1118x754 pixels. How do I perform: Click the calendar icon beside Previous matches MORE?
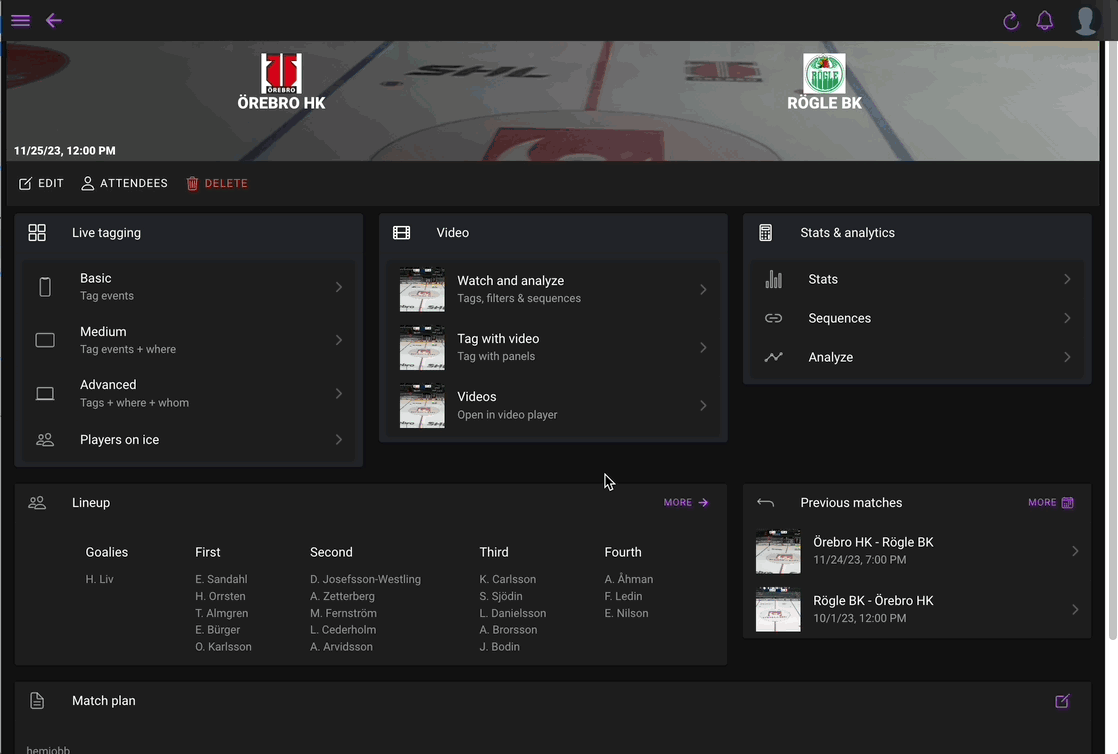coord(1067,503)
